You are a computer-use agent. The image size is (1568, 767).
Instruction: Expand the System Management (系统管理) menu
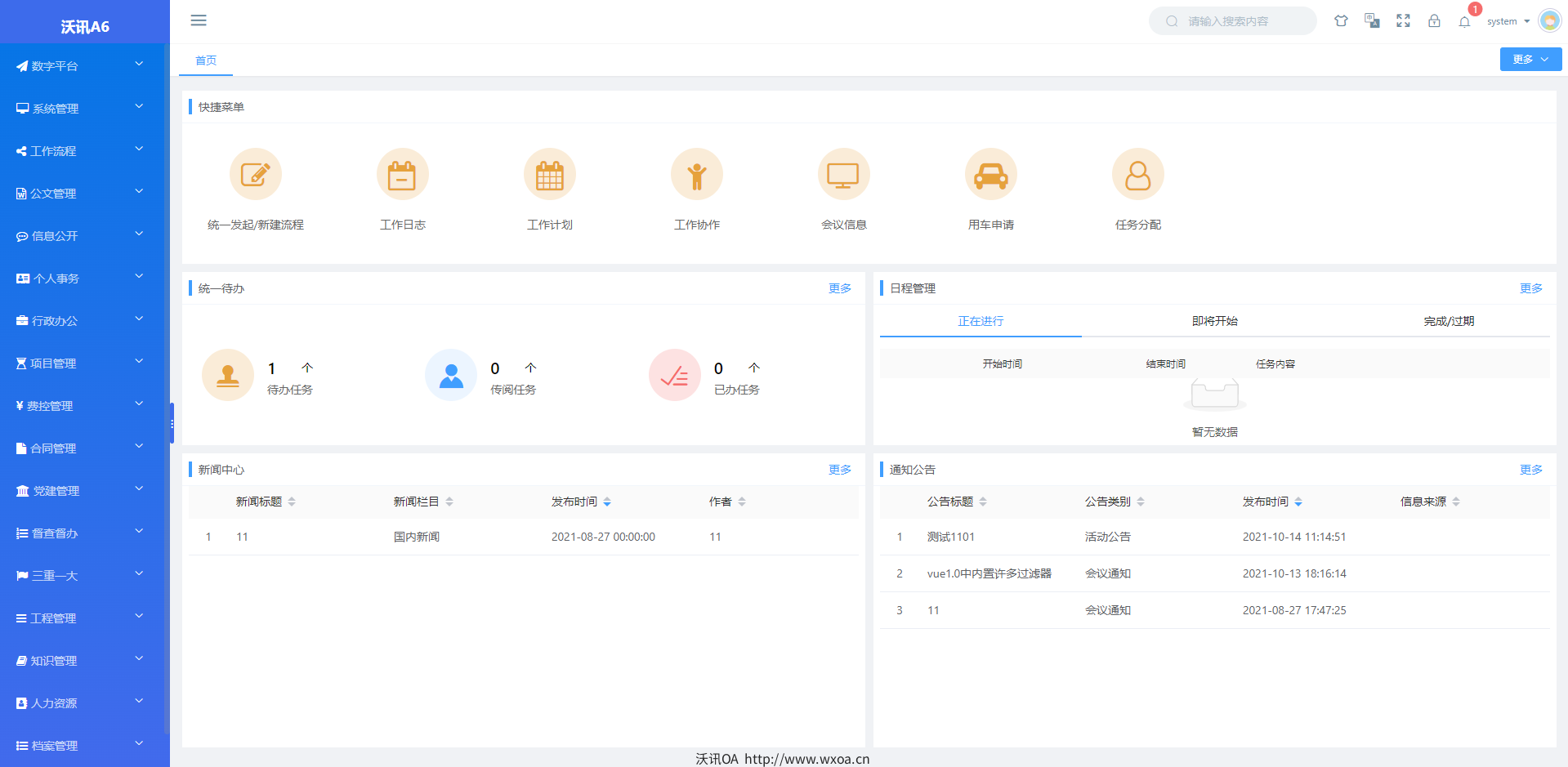click(82, 109)
